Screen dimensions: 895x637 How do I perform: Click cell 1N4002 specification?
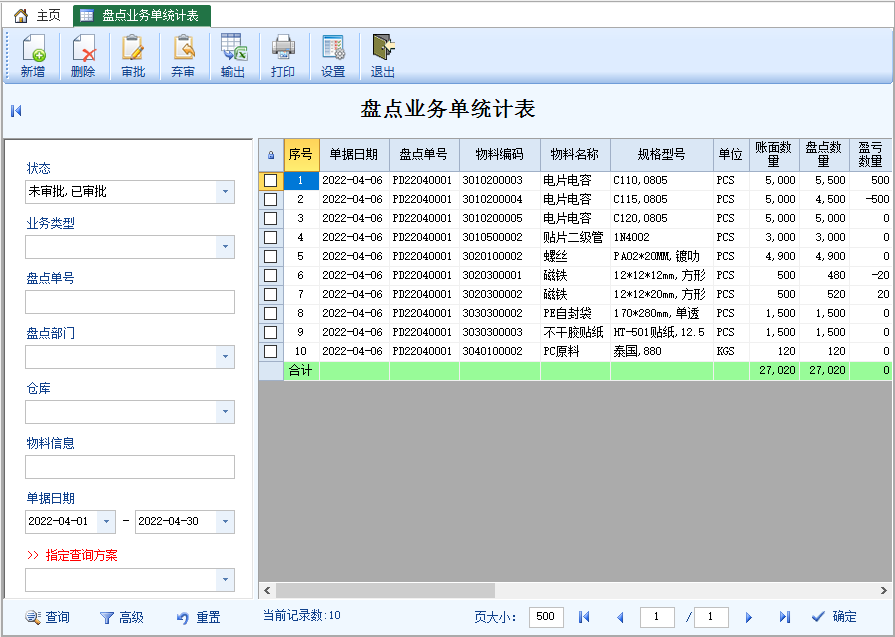pyautogui.click(x=662, y=237)
